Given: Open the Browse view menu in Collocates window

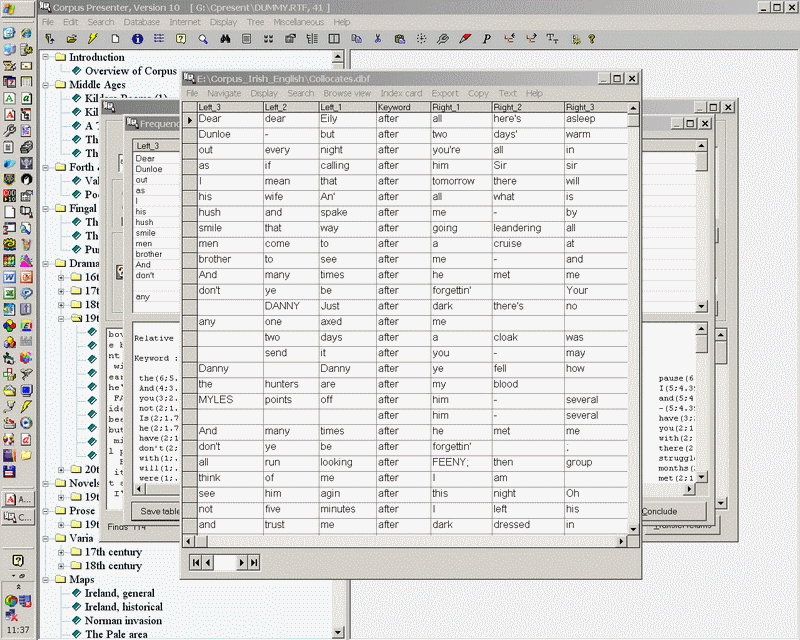Looking at the screenshot, I should pos(347,93).
